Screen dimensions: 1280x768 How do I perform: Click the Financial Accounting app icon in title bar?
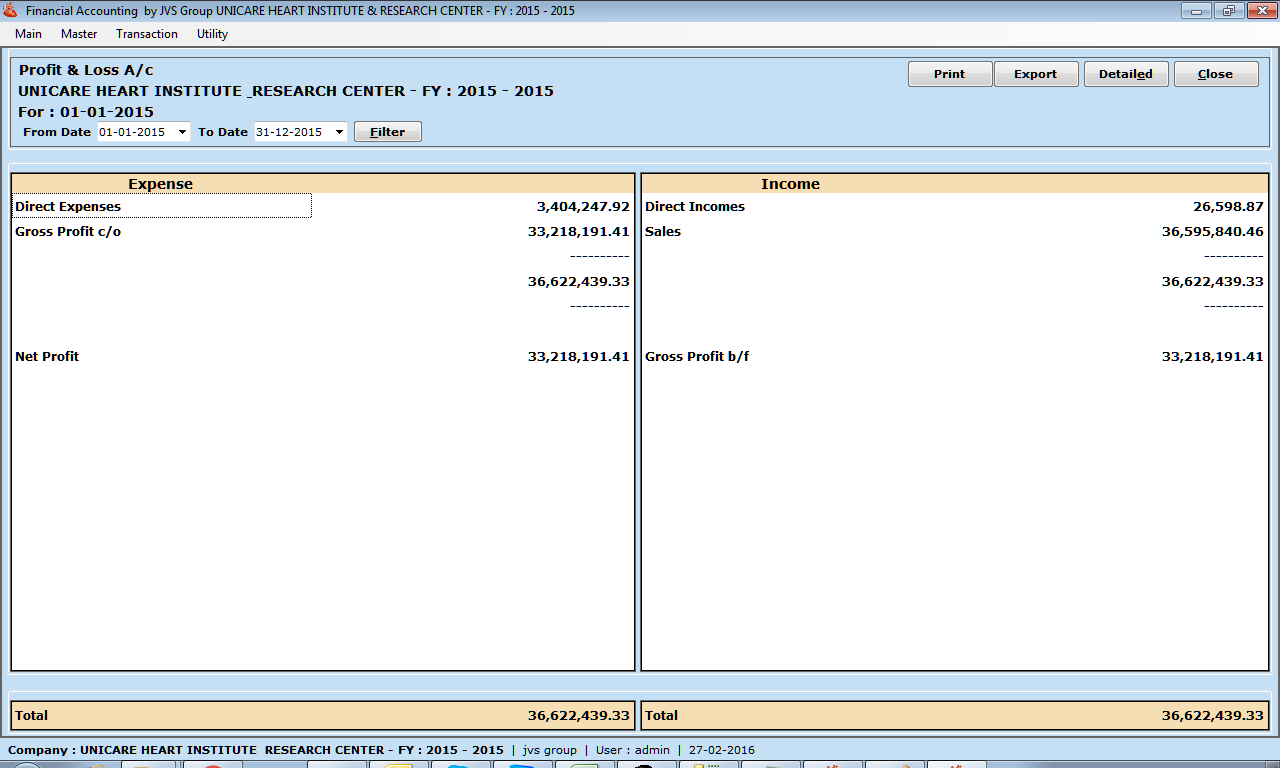pos(11,11)
